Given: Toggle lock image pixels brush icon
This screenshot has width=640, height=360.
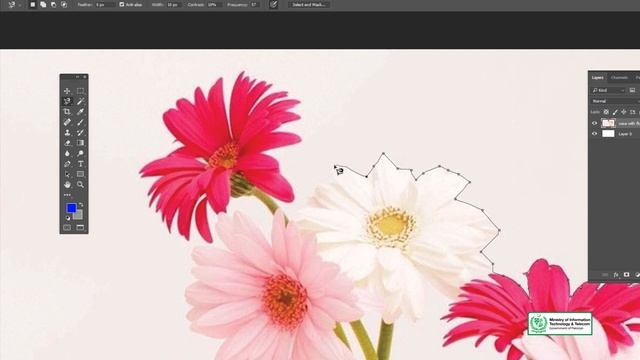Looking at the screenshot, I should click(x=615, y=112).
